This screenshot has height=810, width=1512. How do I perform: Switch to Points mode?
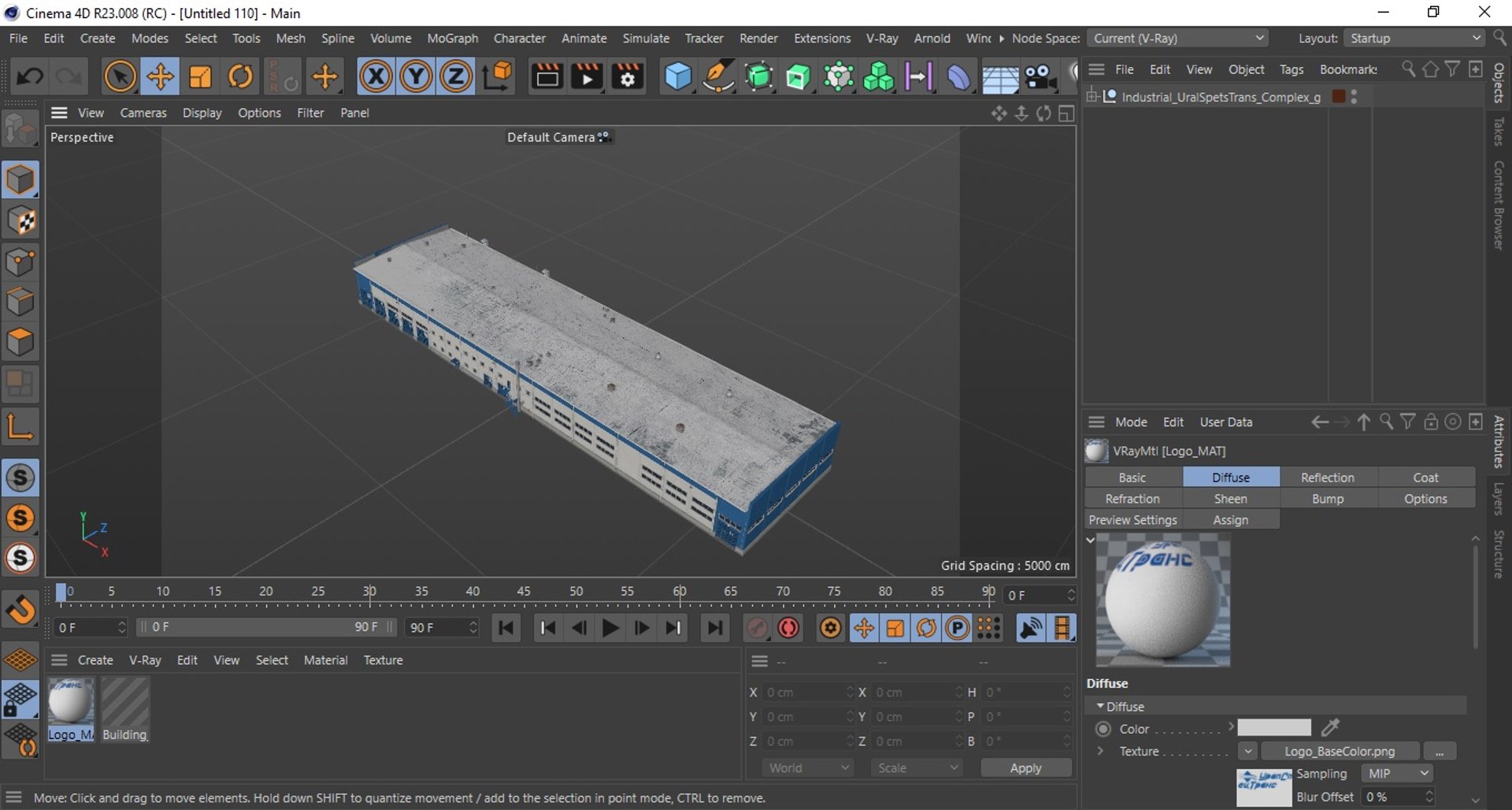20,262
